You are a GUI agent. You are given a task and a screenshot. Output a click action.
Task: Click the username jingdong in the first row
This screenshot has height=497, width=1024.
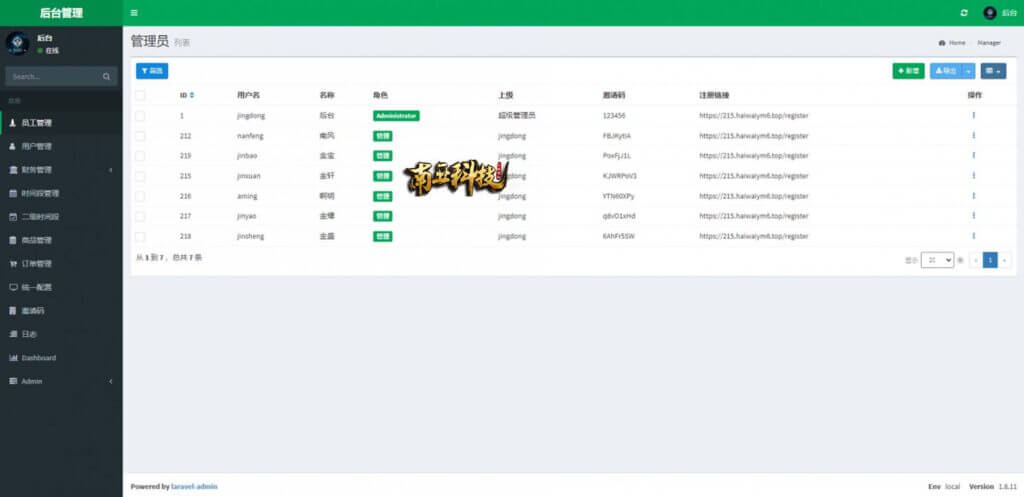click(251, 116)
